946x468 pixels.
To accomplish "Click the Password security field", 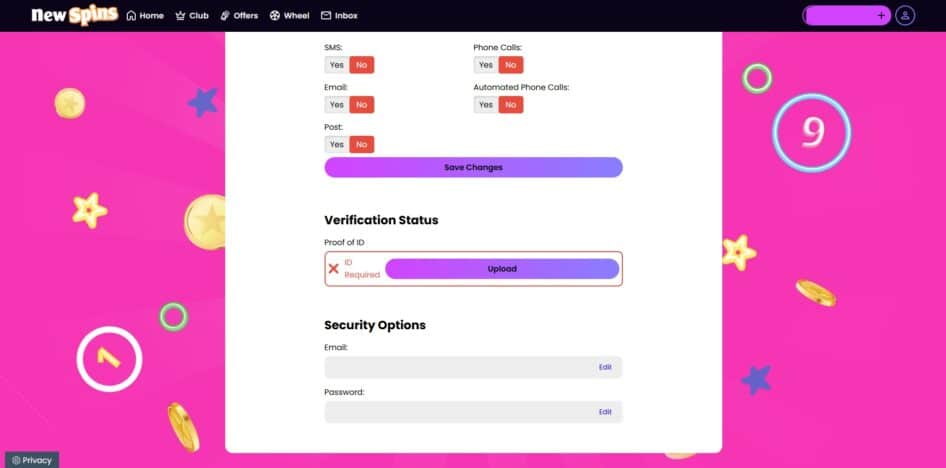I will point(473,412).
